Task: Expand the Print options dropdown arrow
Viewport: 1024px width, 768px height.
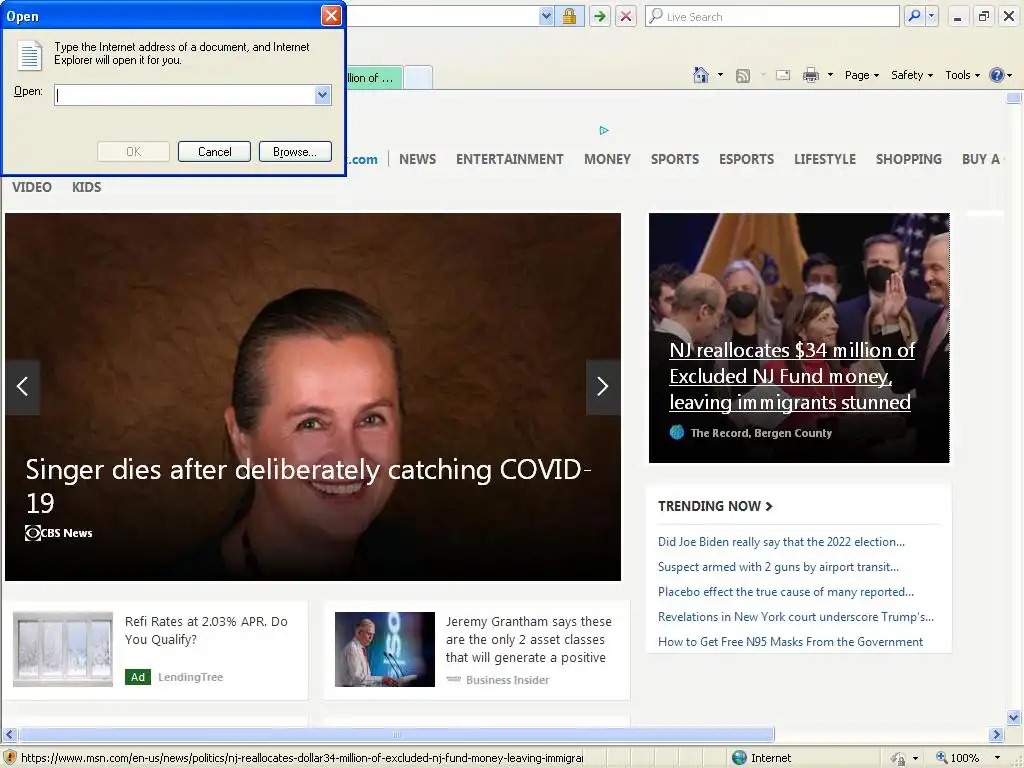Action: coord(830,75)
